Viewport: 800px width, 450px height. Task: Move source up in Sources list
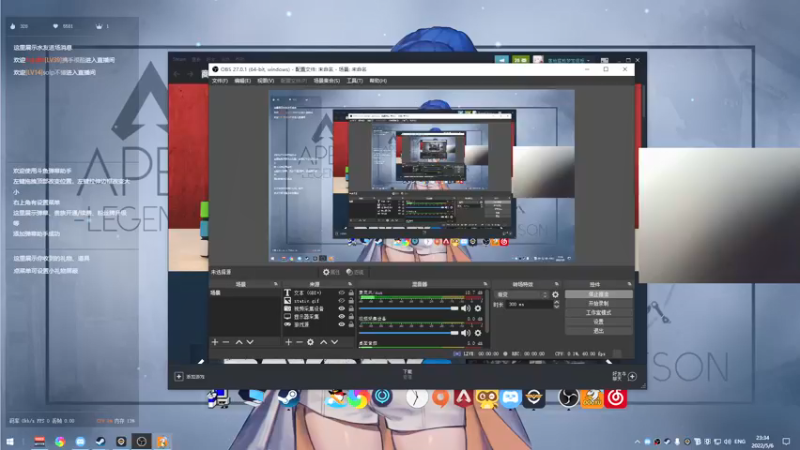[x=323, y=342]
